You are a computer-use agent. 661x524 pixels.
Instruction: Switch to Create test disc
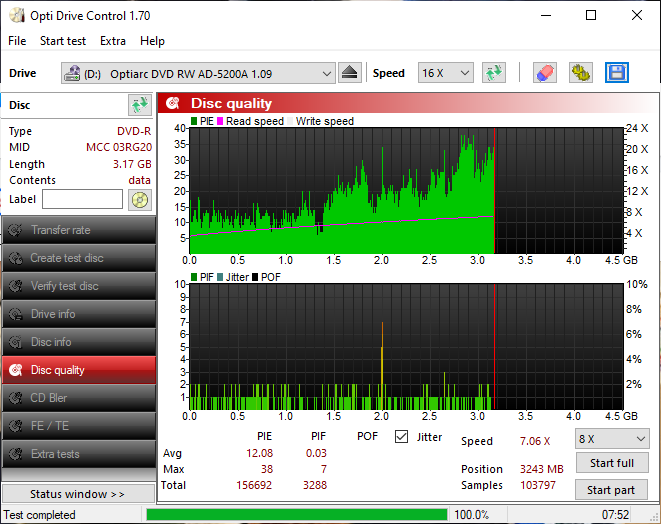(79, 258)
